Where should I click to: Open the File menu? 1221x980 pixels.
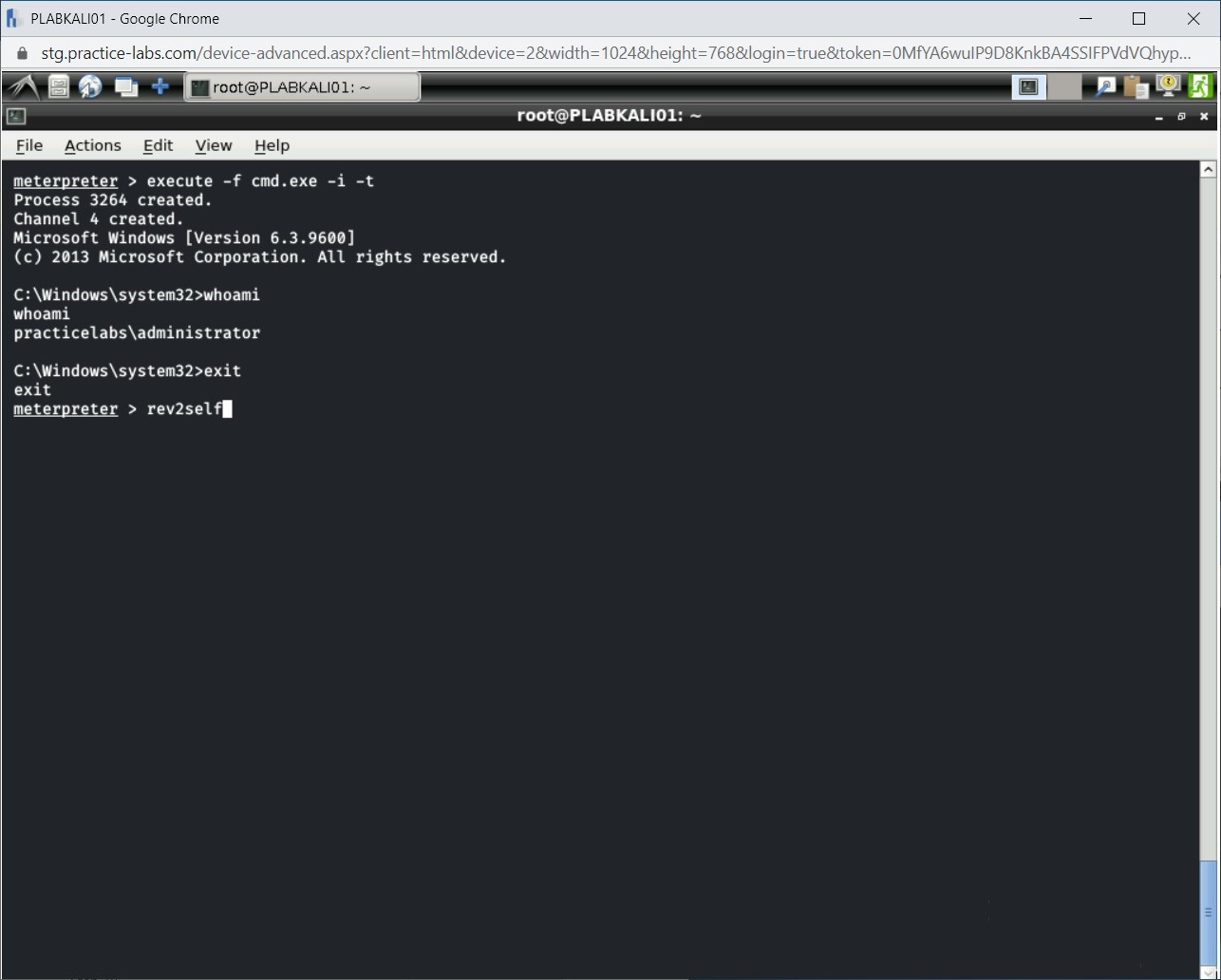tap(29, 145)
